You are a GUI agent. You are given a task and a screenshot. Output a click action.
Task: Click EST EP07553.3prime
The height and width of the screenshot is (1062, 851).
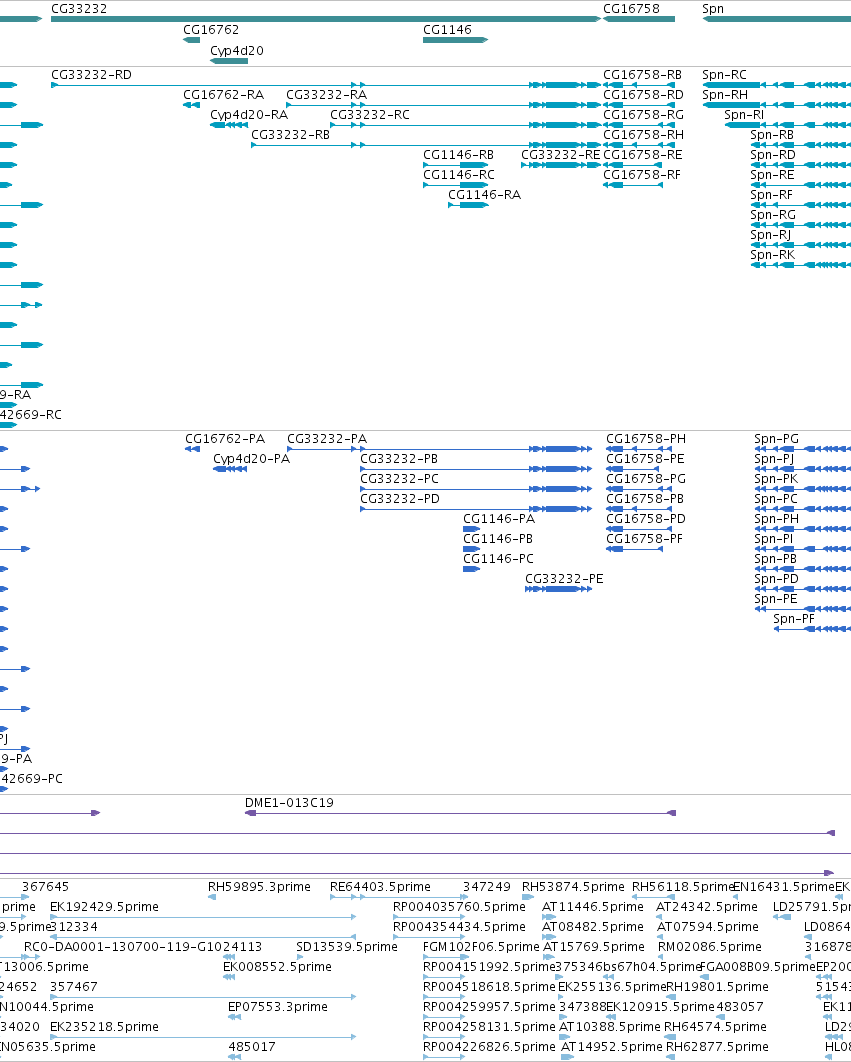(278, 1007)
